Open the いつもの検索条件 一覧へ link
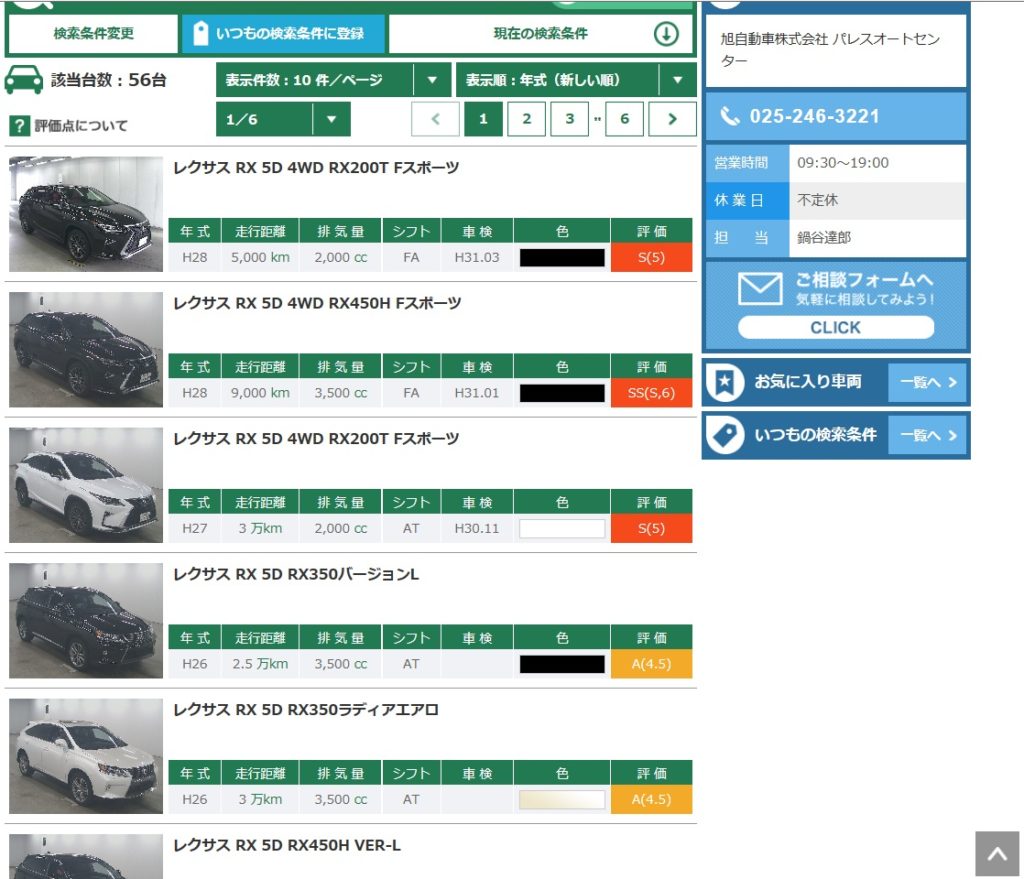Screen dimensions: 1024x879 (x=928, y=436)
